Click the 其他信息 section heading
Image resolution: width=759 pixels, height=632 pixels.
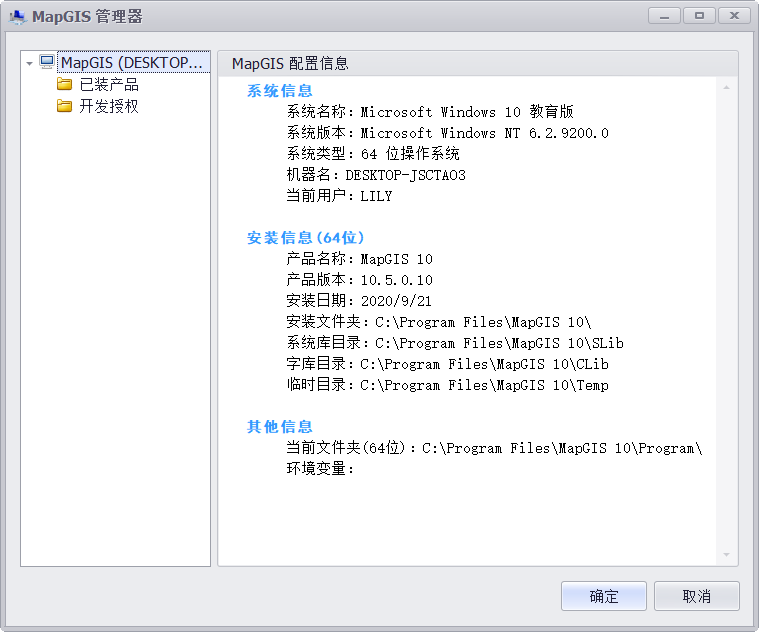coord(280,426)
